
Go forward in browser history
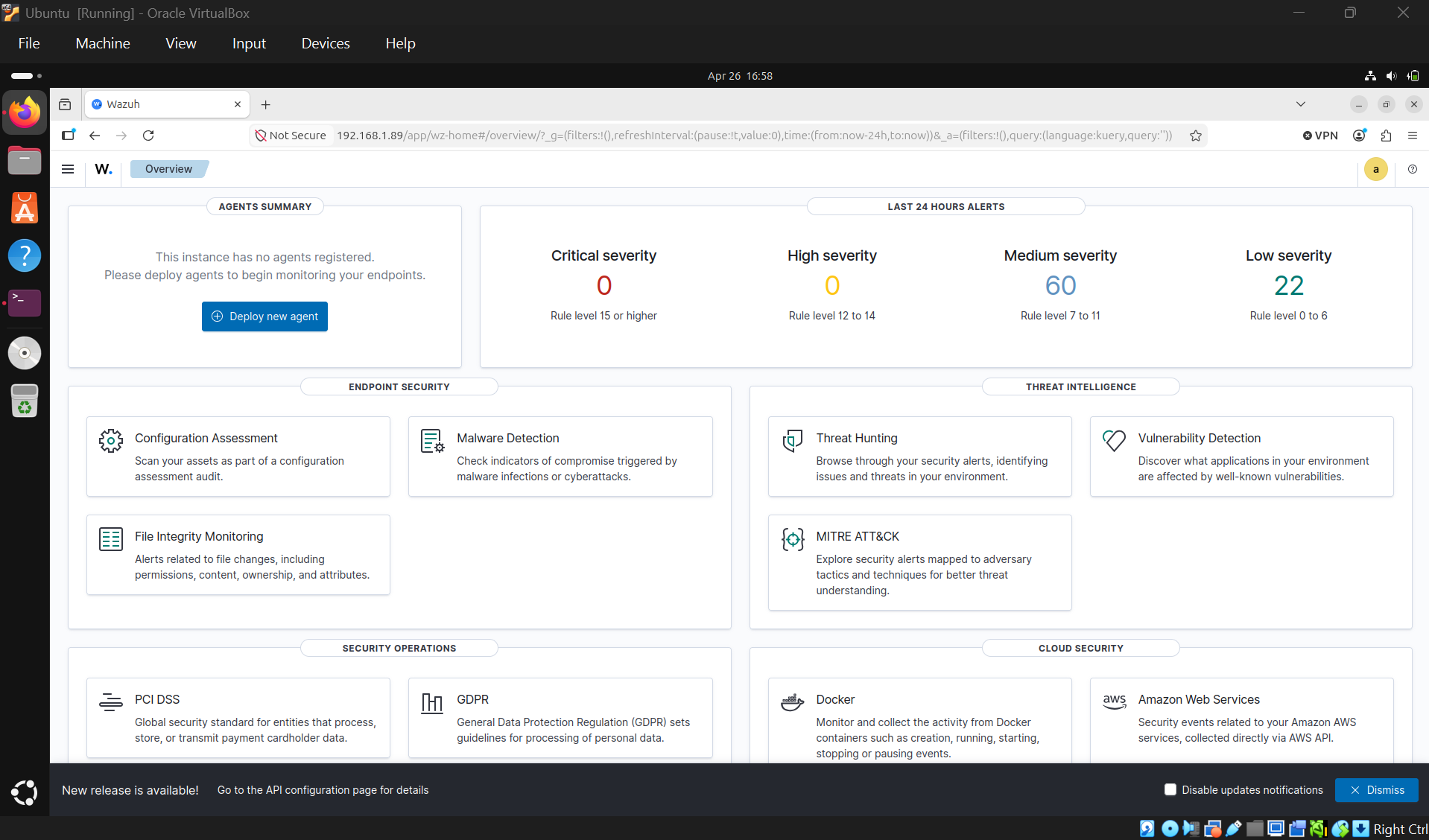(121, 136)
